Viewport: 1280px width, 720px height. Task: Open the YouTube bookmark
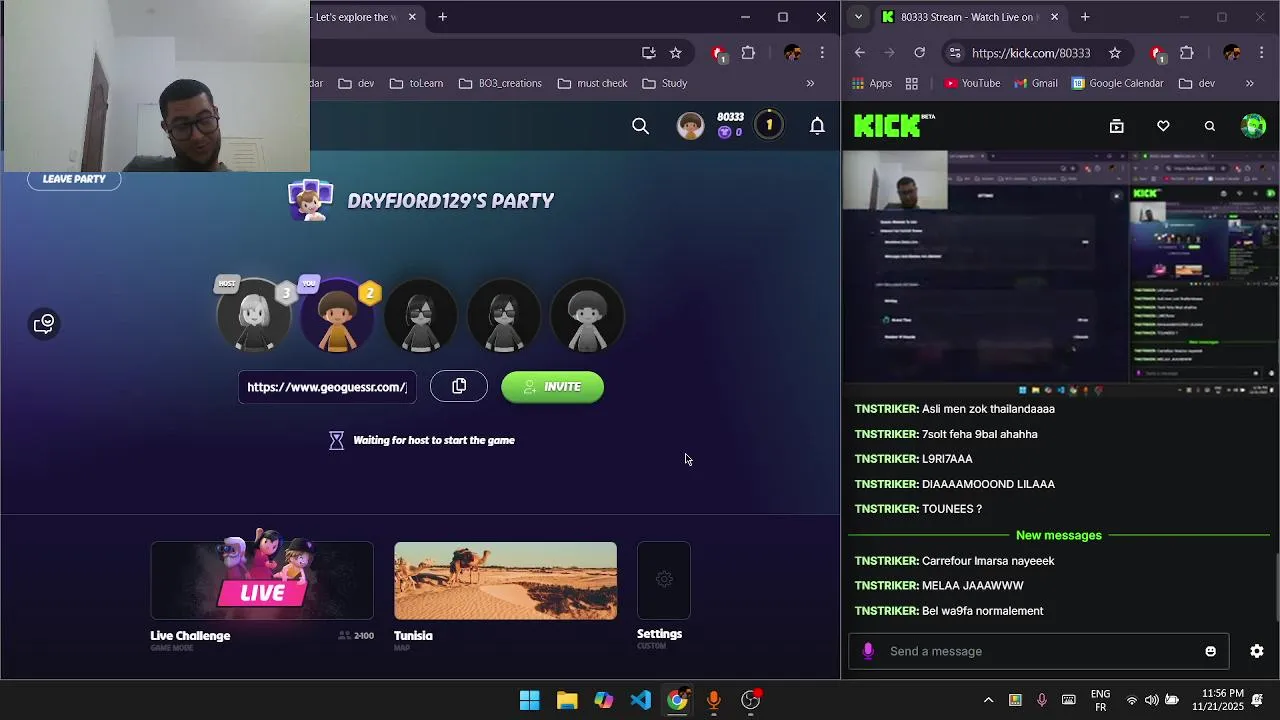pos(972,83)
